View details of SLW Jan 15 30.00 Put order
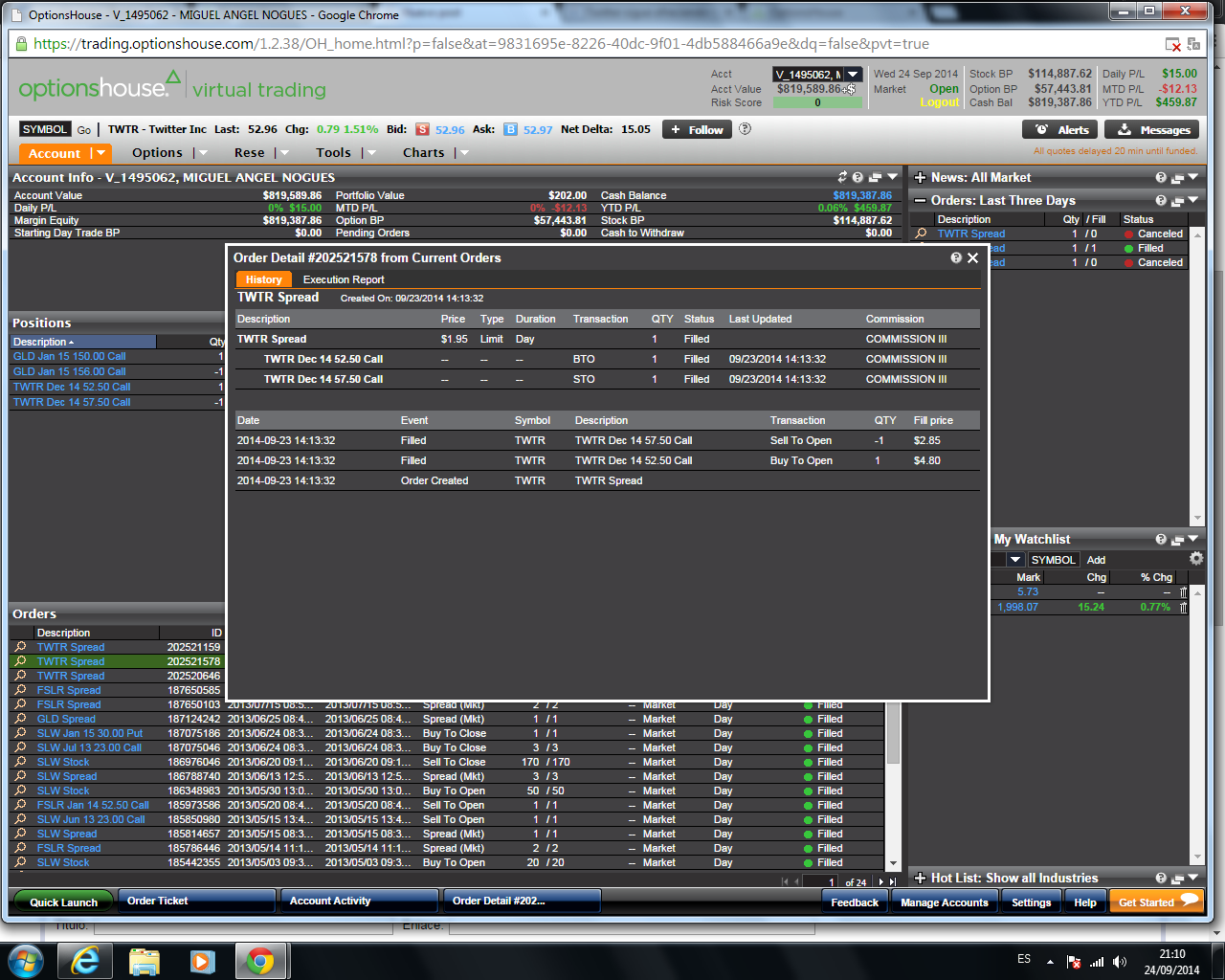This screenshot has height=980, width=1225. (x=21, y=733)
